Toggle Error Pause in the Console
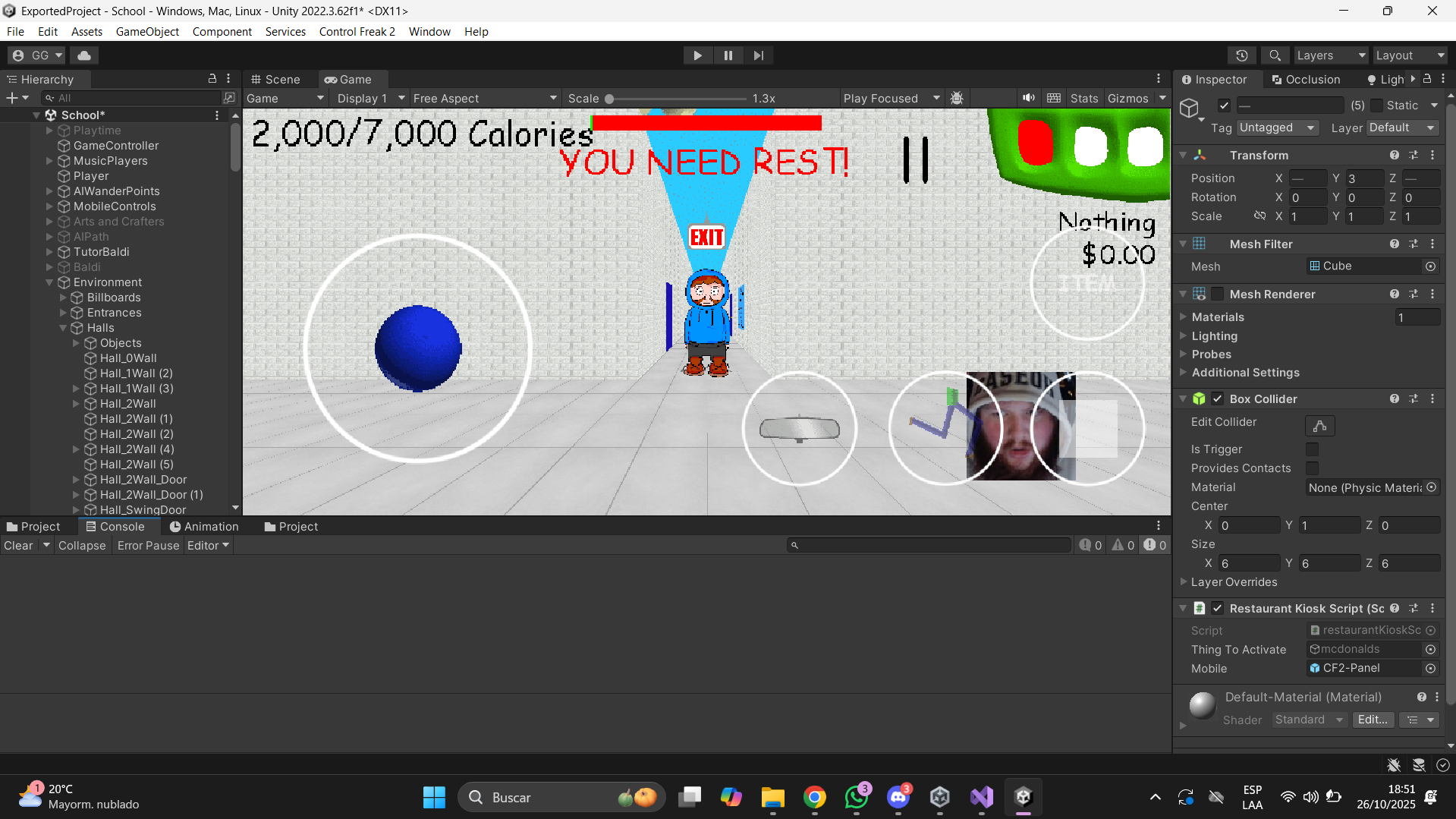 (148, 546)
